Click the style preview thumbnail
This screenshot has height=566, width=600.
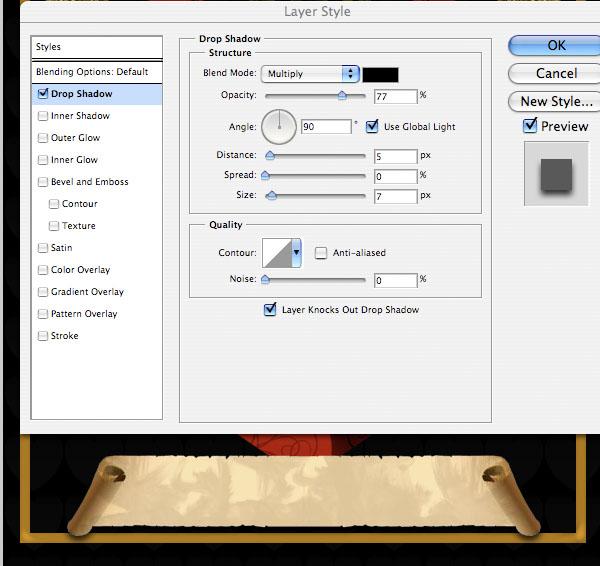tap(556, 174)
